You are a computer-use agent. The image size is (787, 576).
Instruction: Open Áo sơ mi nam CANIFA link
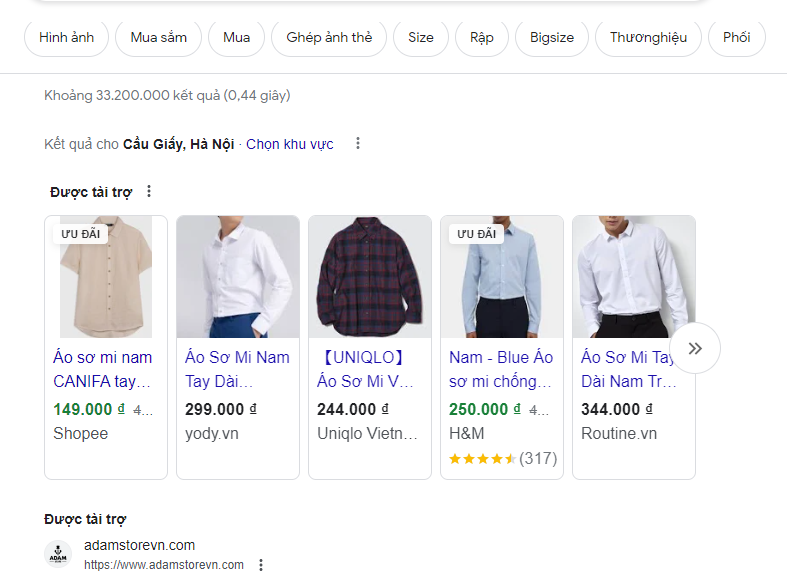click(x=102, y=369)
